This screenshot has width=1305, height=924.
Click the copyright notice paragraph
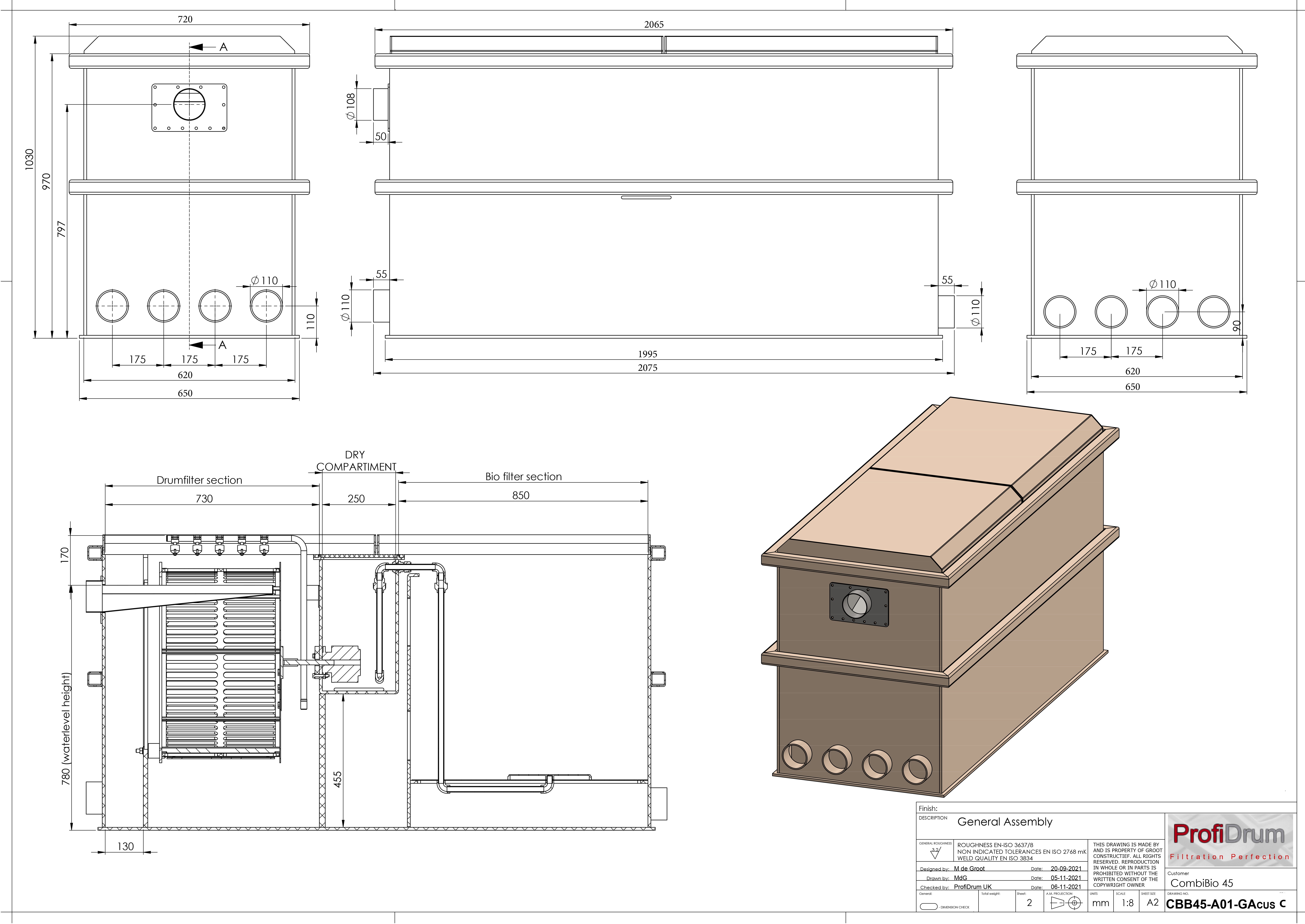(x=1127, y=865)
